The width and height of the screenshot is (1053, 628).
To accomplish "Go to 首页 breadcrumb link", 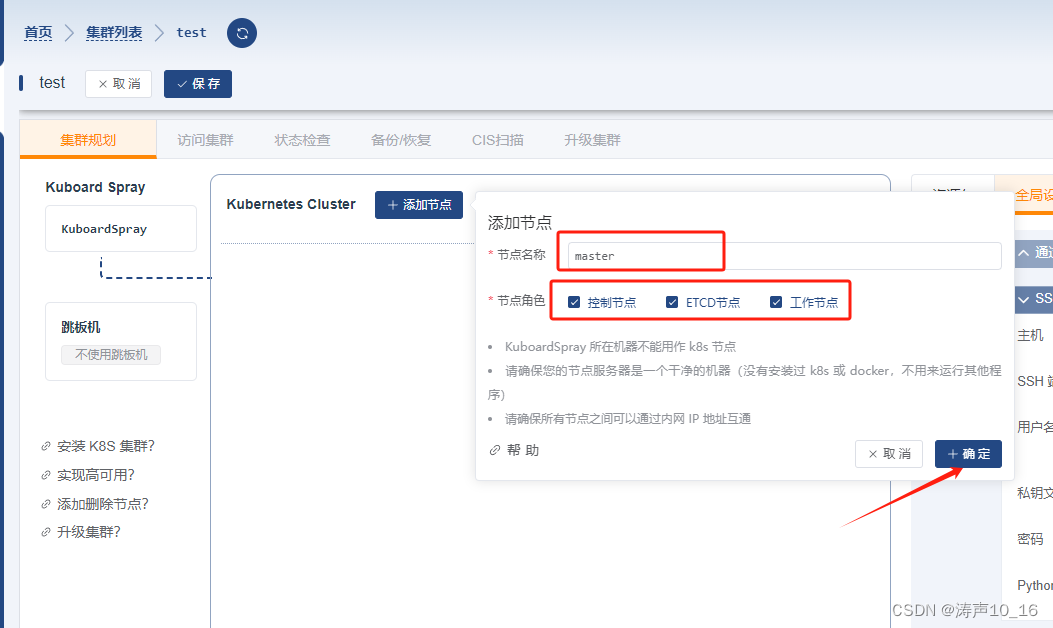I will [x=38, y=32].
